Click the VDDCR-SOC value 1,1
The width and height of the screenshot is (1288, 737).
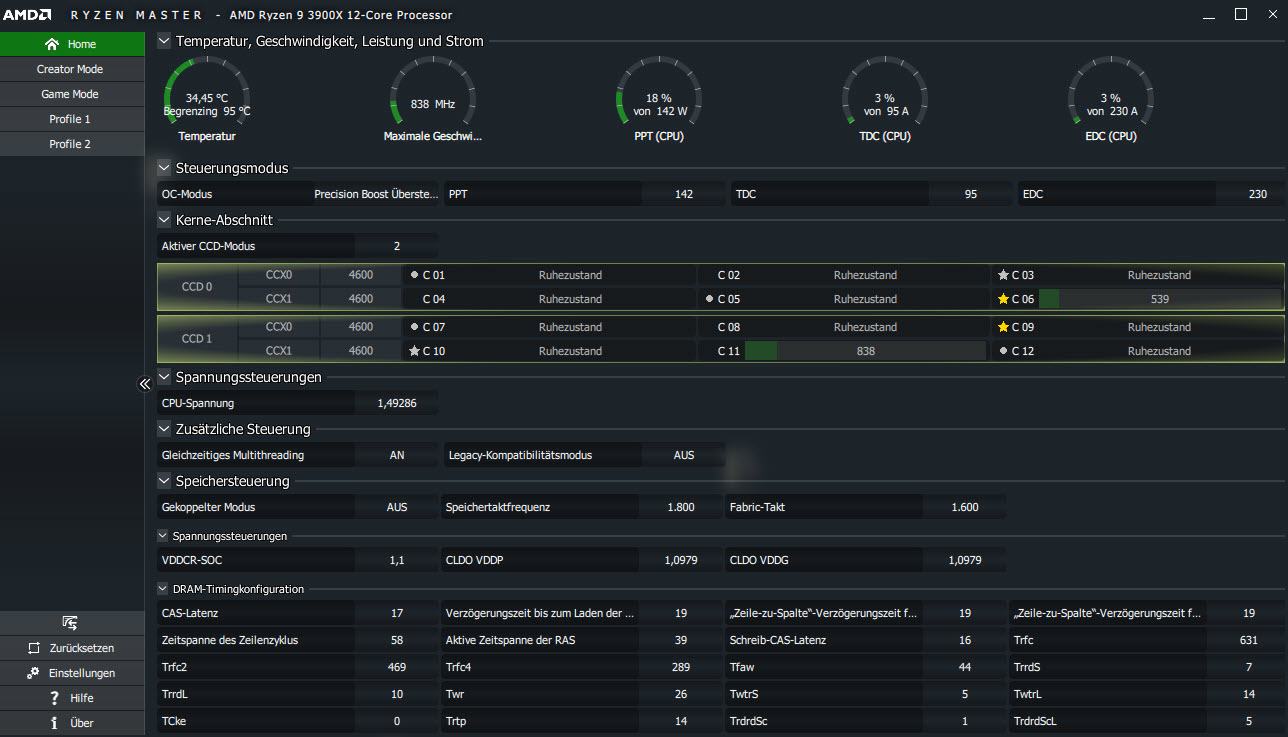click(397, 560)
